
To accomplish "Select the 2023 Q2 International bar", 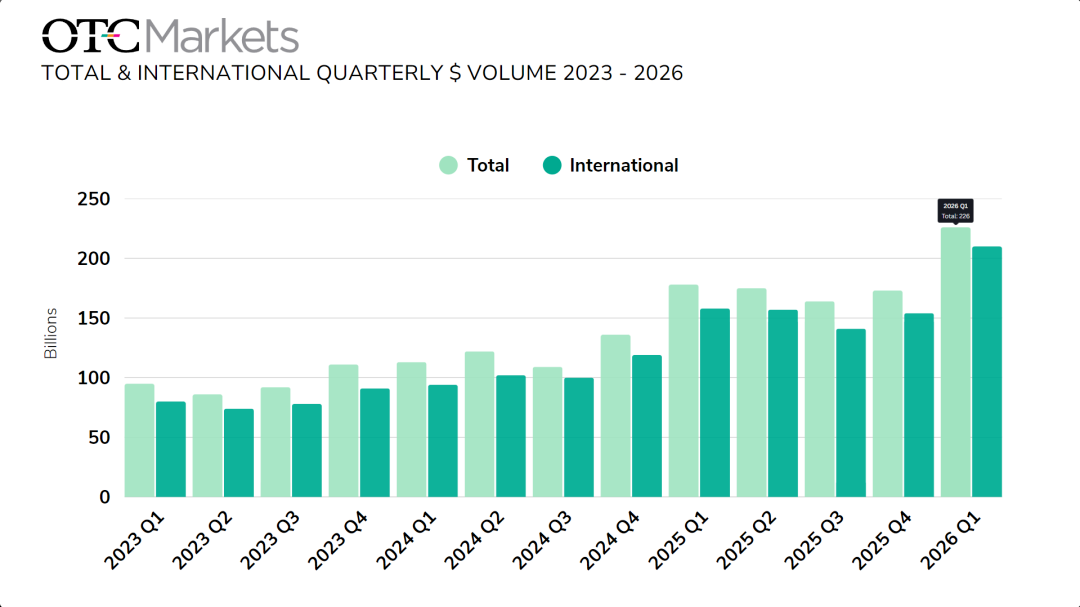I will click(238, 453).
